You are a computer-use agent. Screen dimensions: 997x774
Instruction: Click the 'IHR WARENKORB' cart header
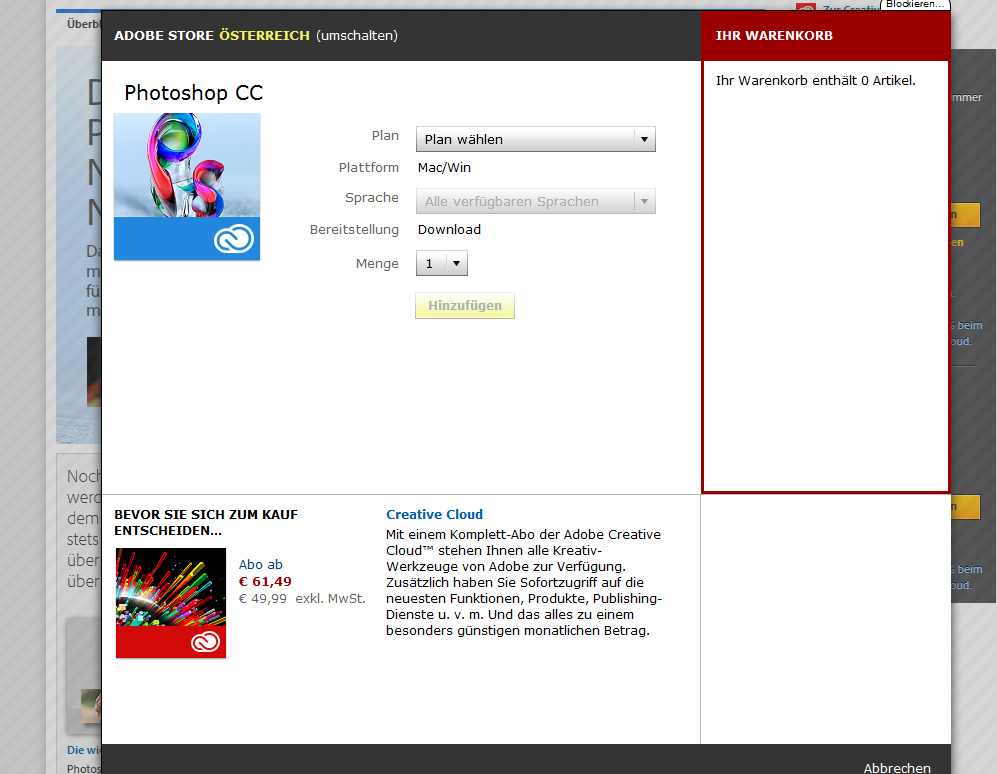(x=774, y=36)
